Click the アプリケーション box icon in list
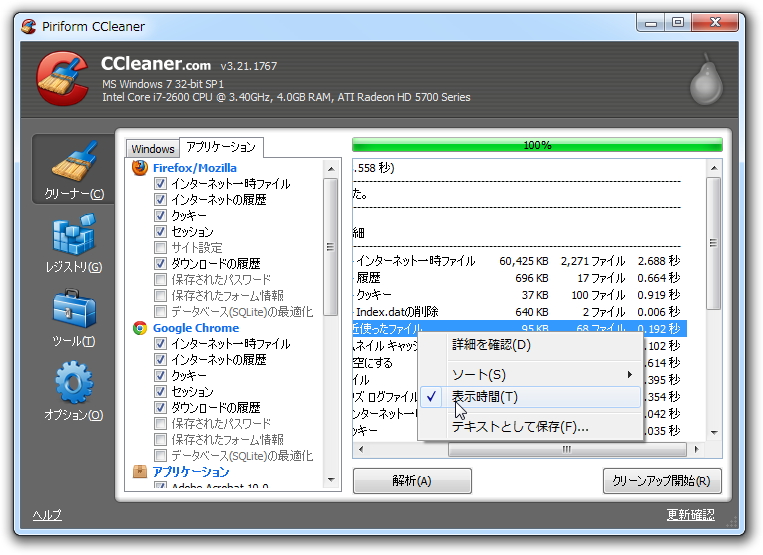This screenshot has height=555, width=763. pyautogui.click(x=140, y=471)
